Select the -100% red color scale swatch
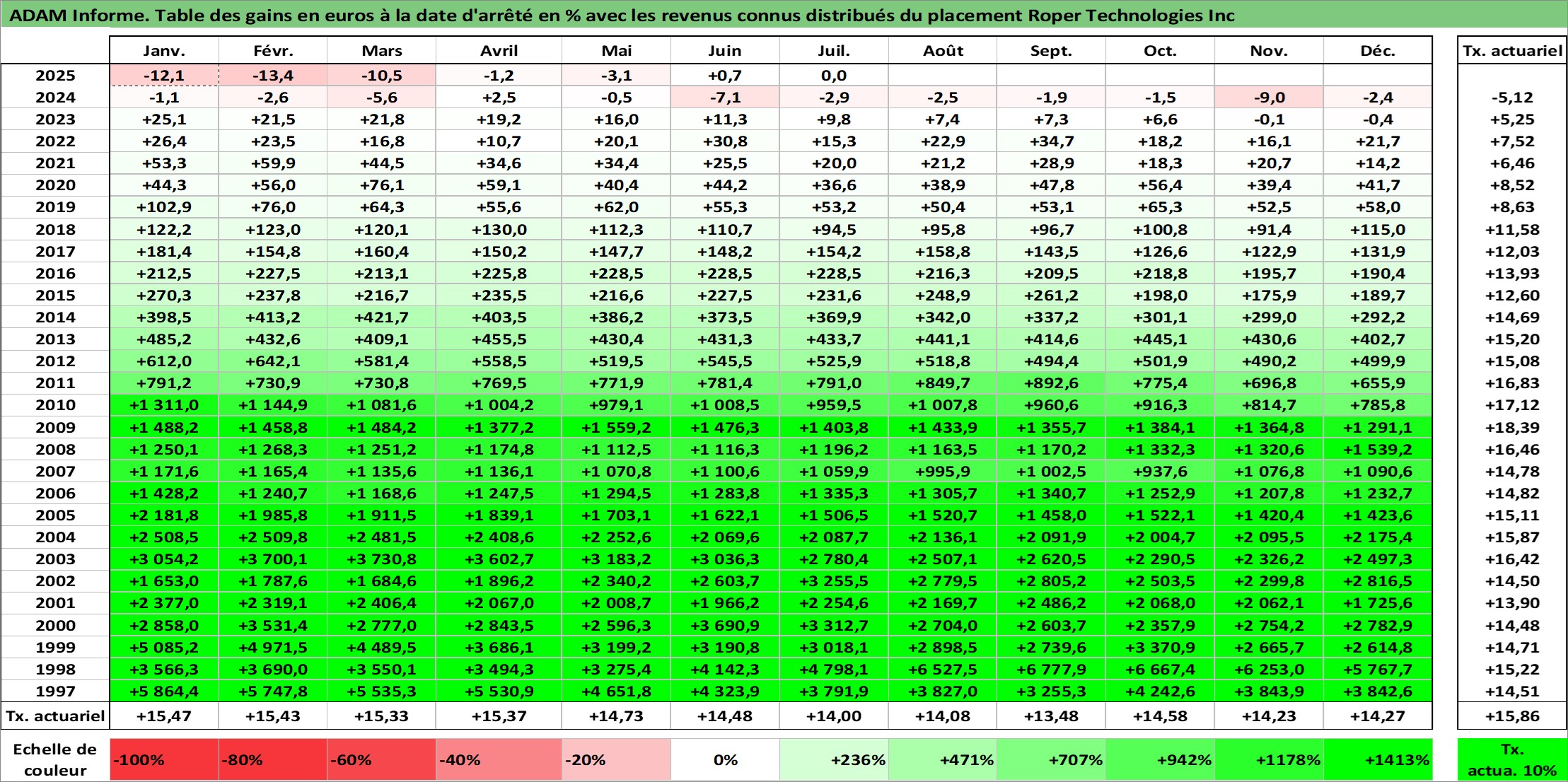This screenshot has height=782, width=1568. 164,760
